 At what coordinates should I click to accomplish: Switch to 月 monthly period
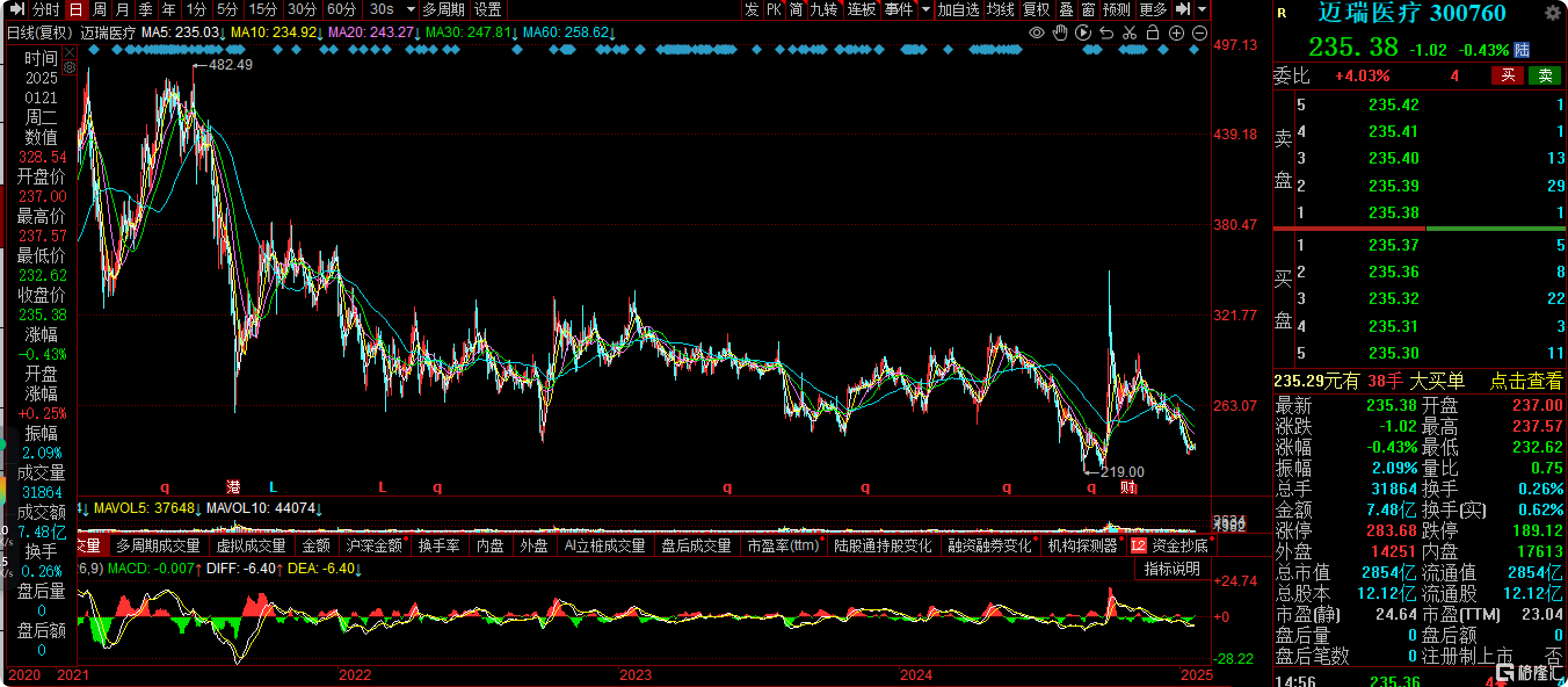[x=122, y=9]
